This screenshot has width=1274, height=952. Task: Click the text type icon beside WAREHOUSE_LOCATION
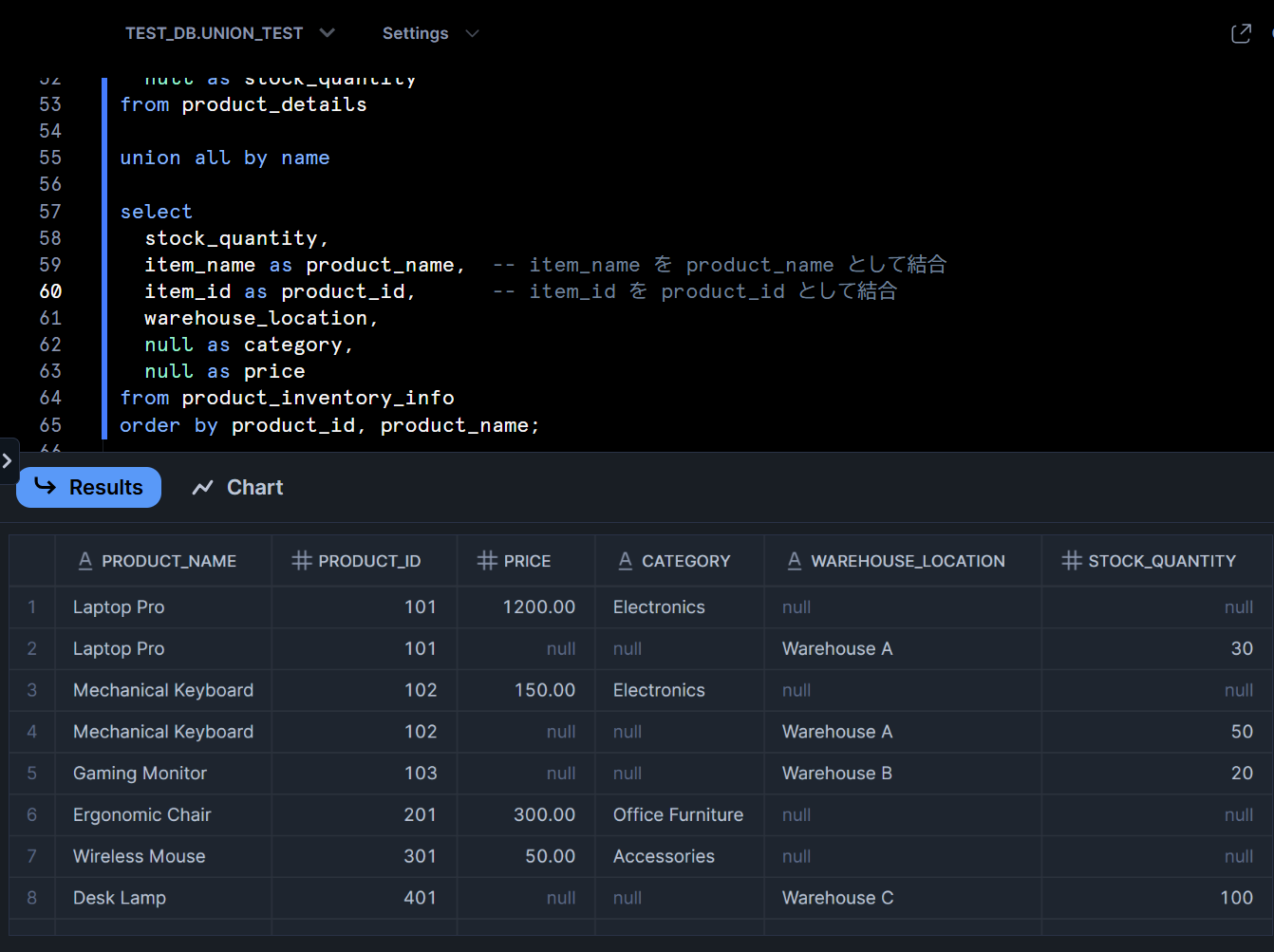pyautogui.click(x=795, y=561)
